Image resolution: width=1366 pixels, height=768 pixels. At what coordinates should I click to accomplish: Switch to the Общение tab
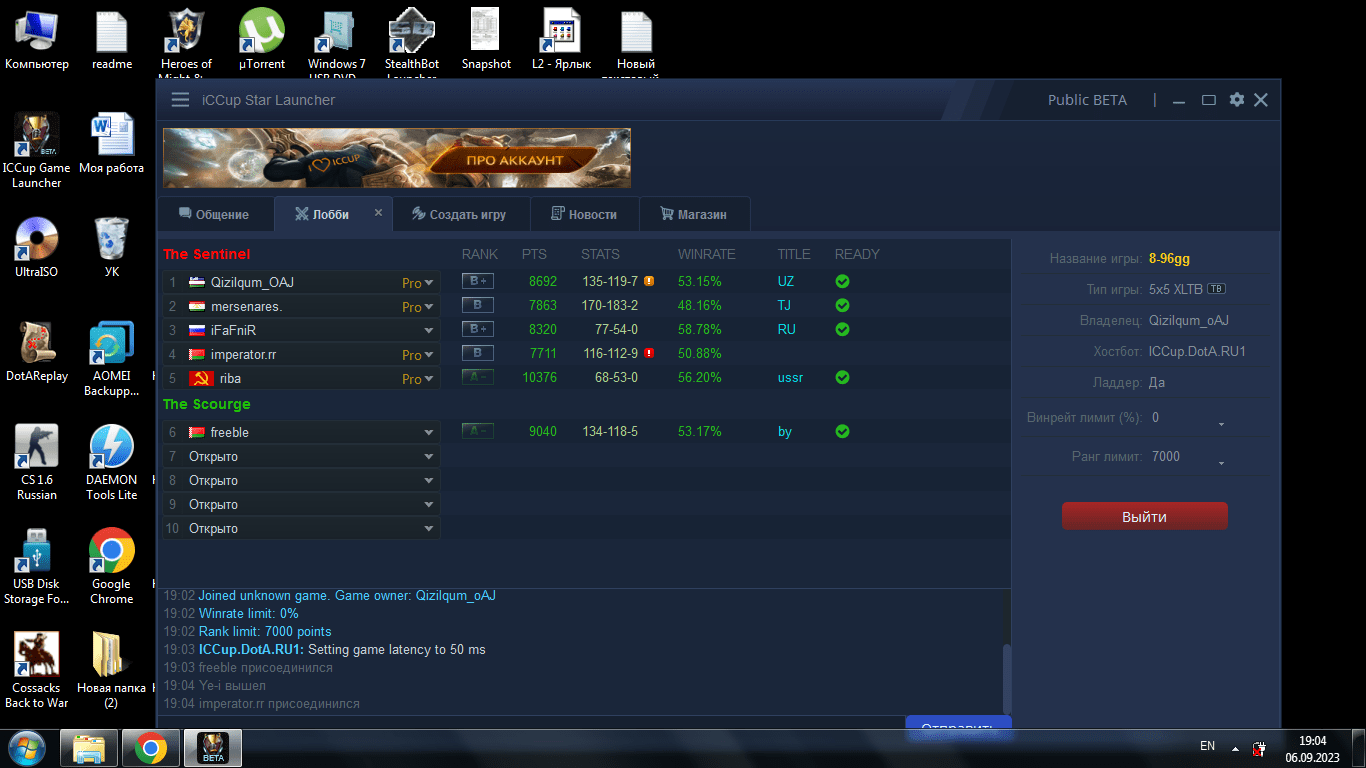(215, 214)
